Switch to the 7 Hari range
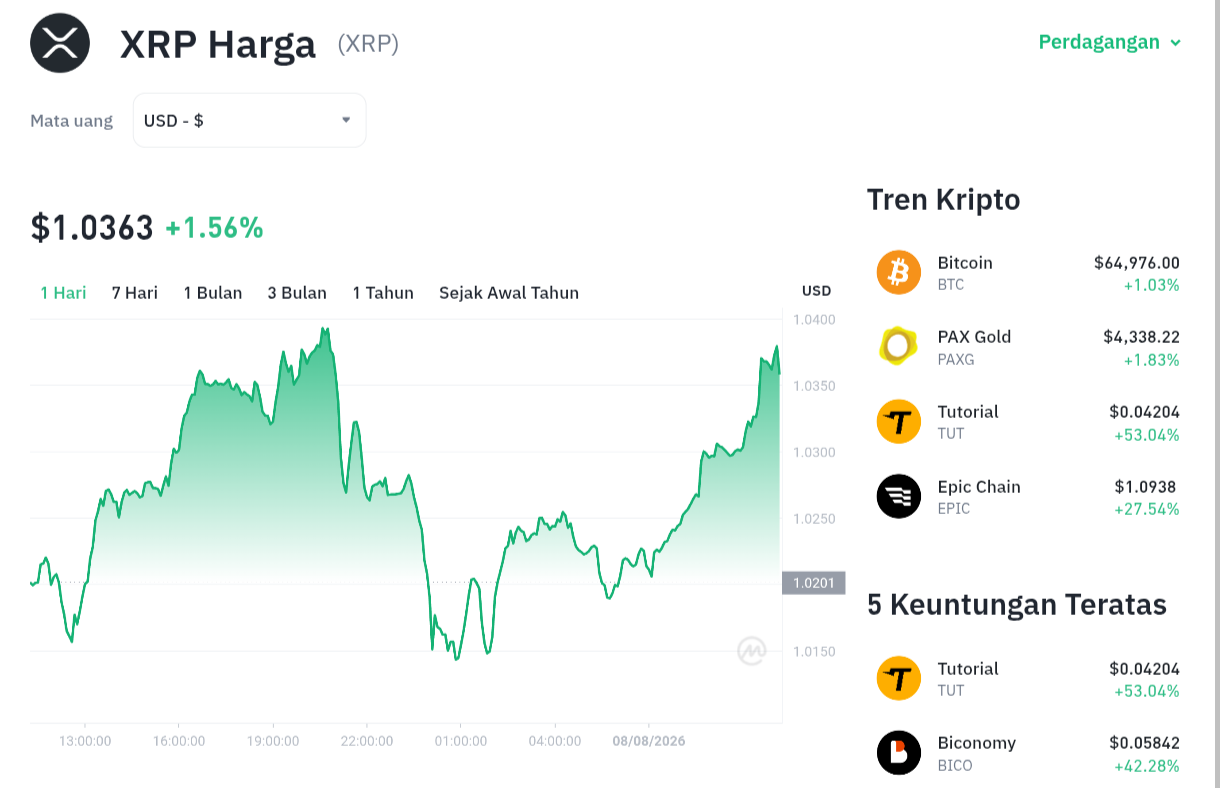 point(135,293)
